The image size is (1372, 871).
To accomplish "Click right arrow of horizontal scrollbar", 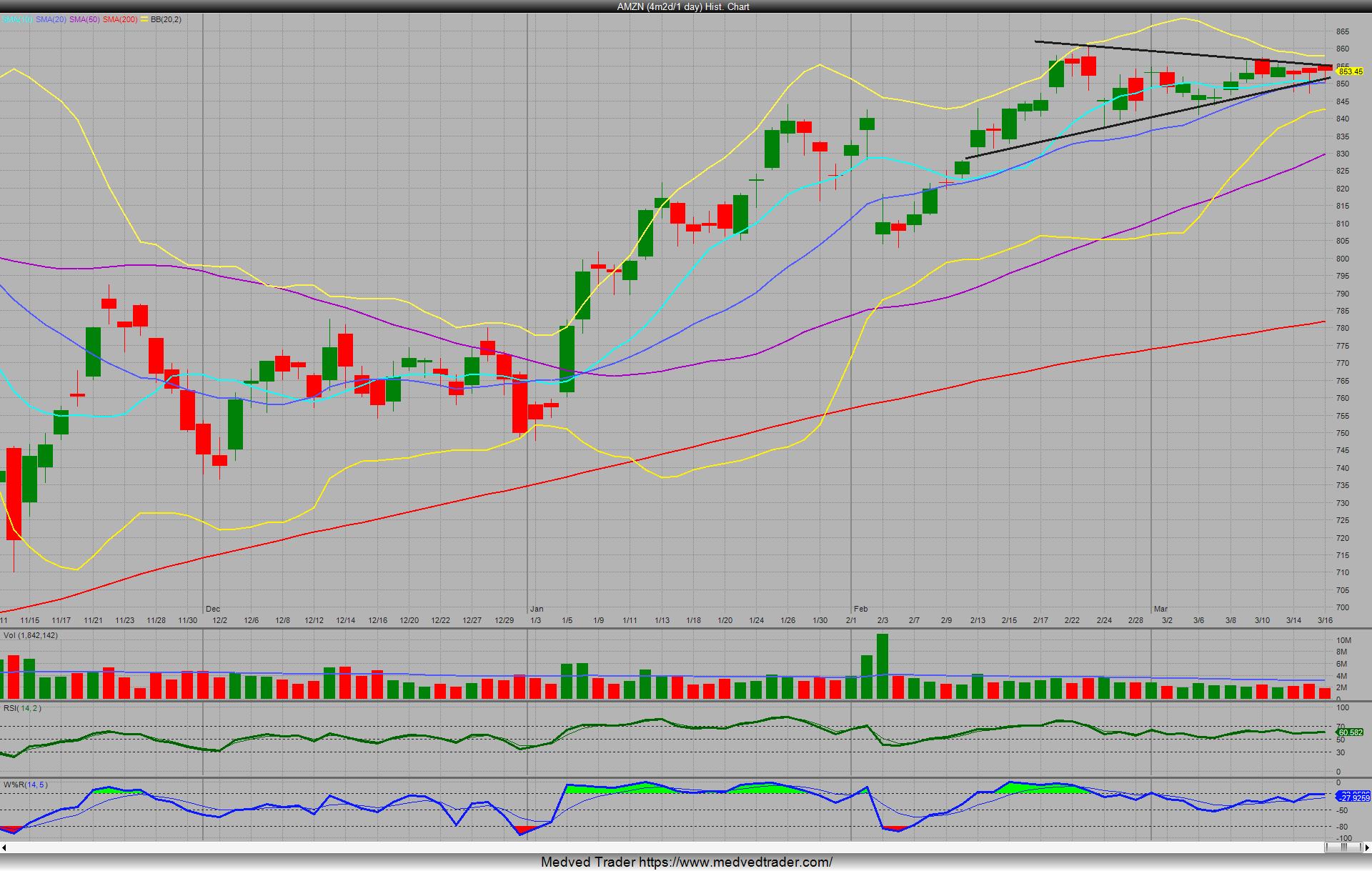I will tap(1366, 847).
